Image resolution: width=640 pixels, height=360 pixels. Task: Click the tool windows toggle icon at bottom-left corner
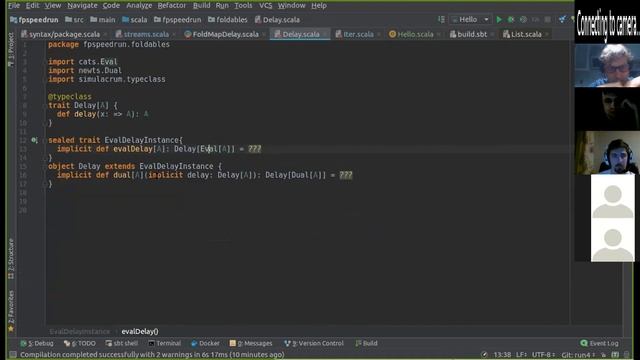(13, 355)
